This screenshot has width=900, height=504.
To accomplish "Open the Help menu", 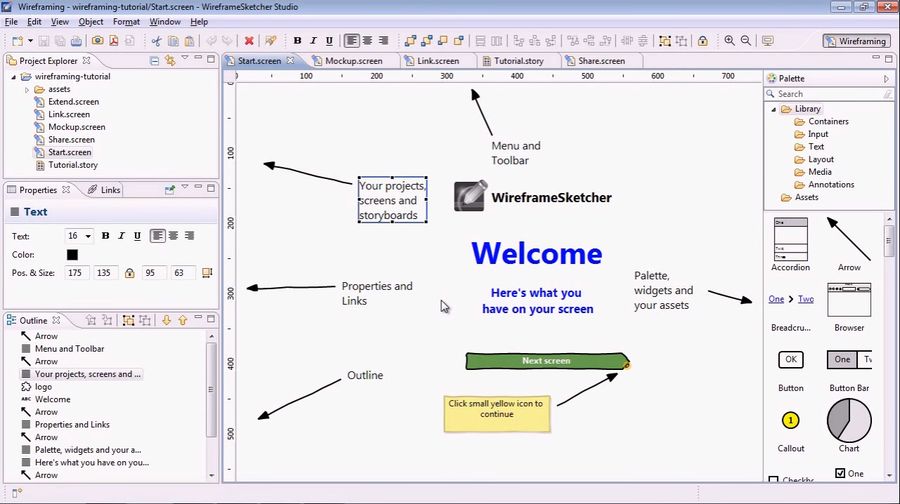I will pos(199,22).
